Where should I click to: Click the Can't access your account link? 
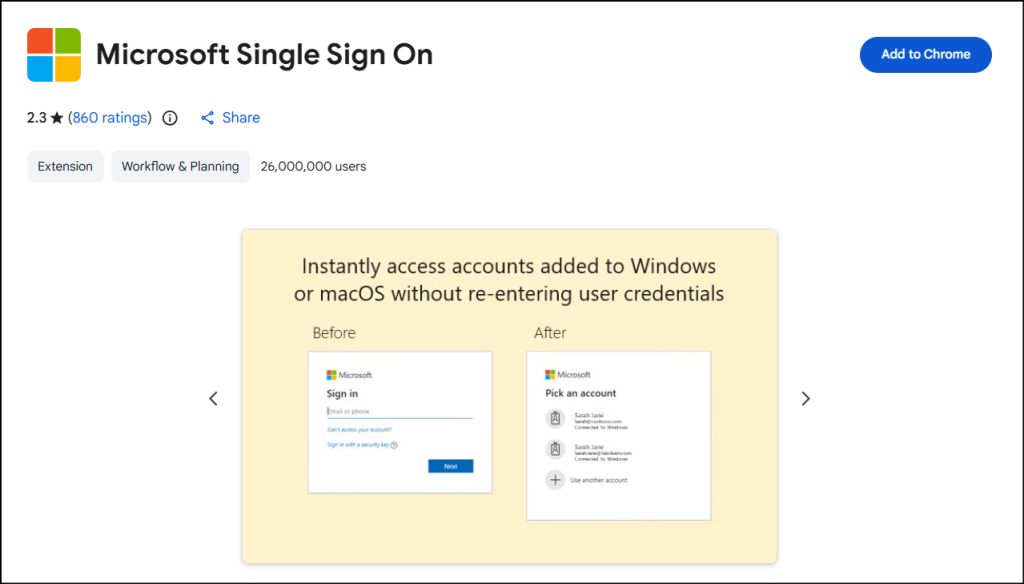359,429
